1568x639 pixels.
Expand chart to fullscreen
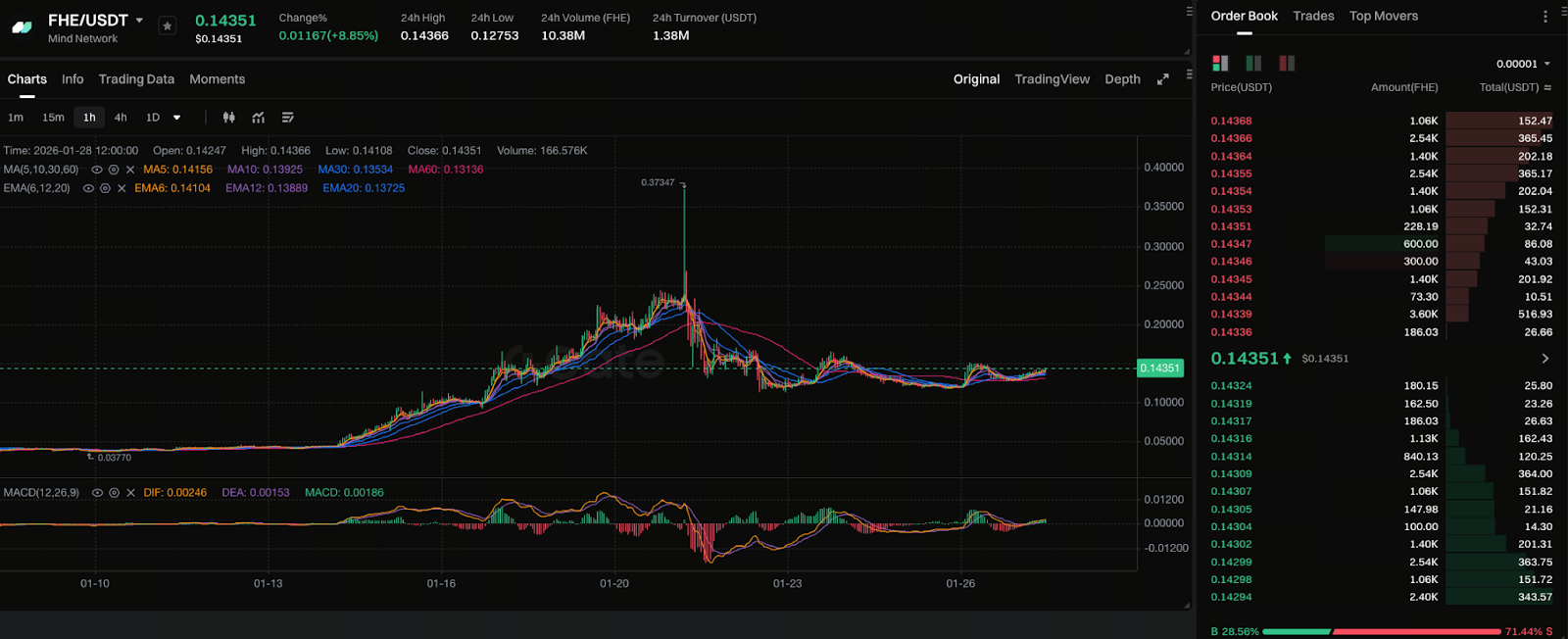1162,79
